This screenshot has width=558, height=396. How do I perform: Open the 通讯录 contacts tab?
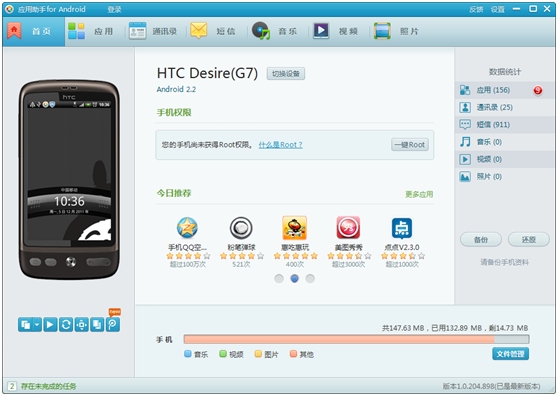click(153, 31)
